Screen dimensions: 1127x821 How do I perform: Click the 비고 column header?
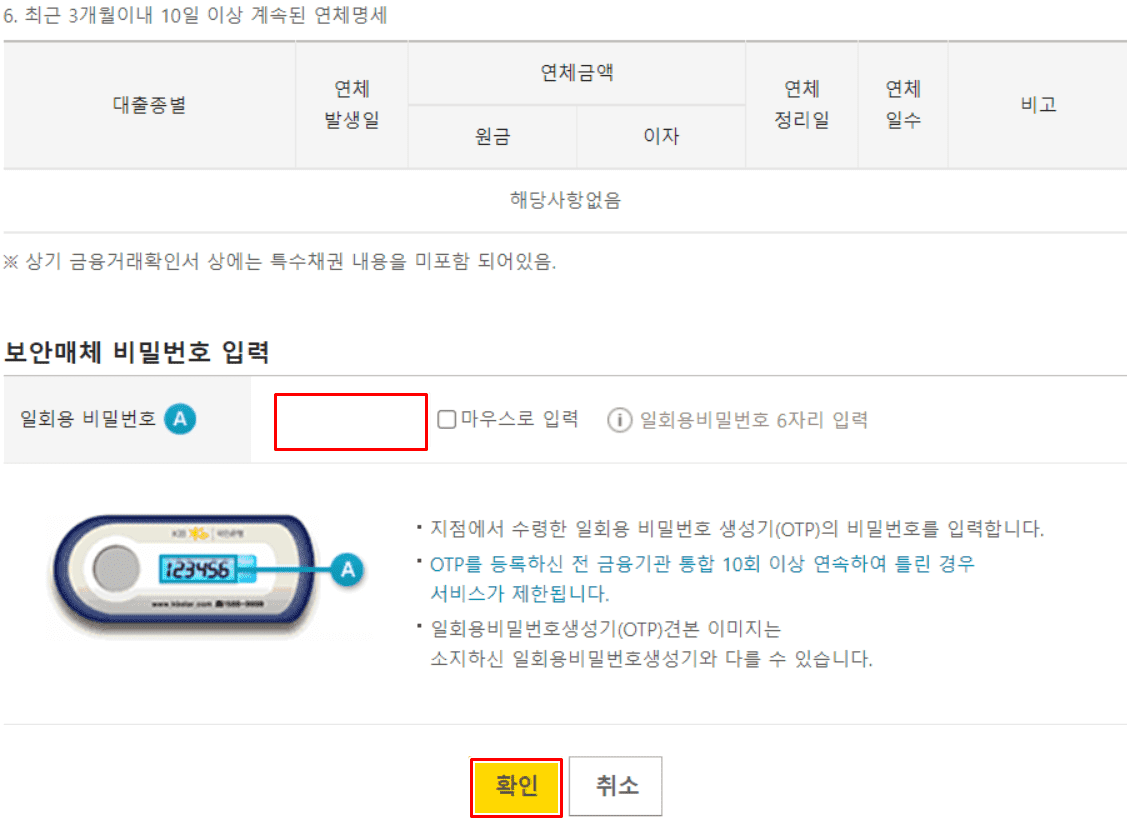tap(1038, 105)
